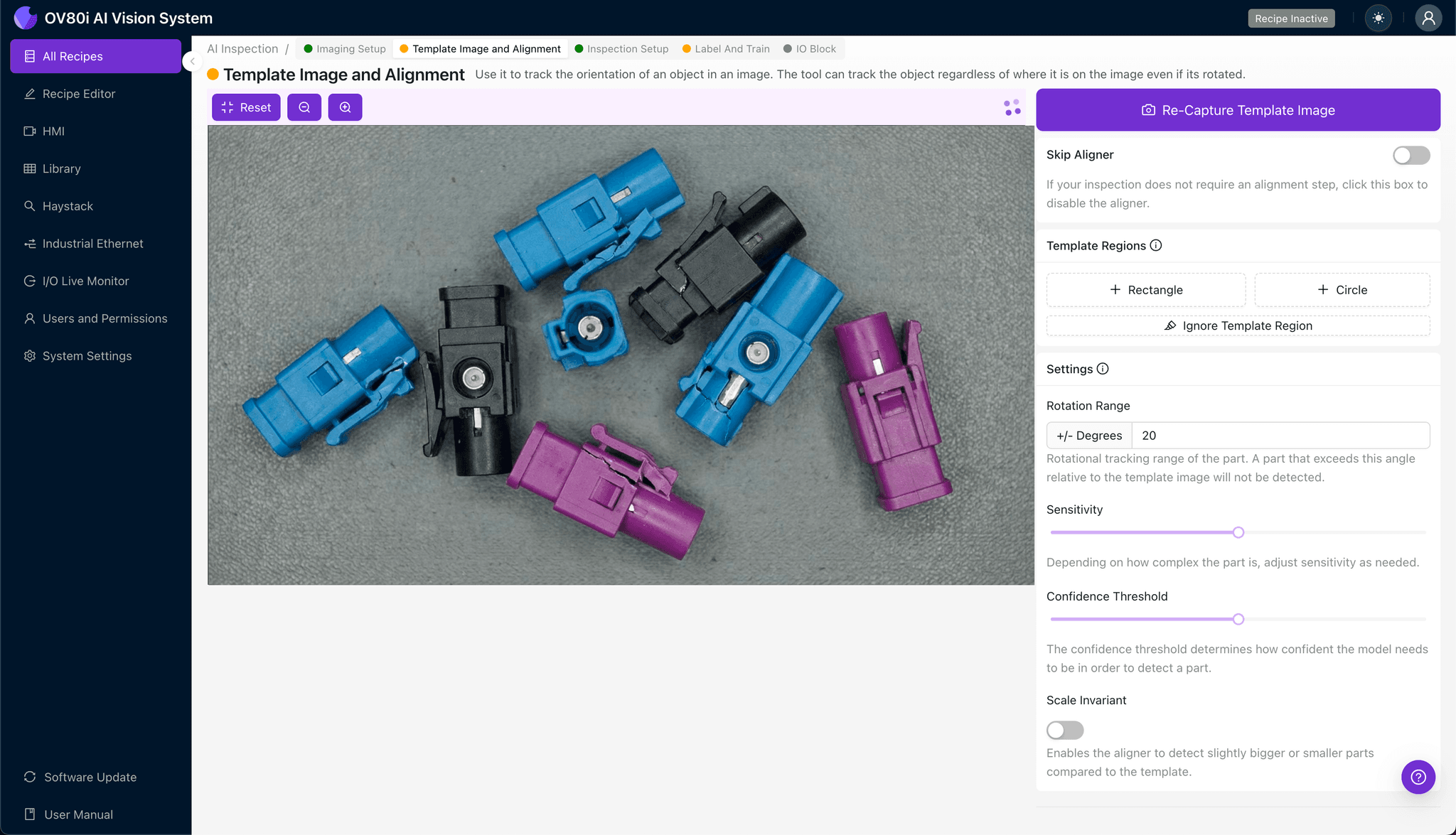Open the purple help question-mark button
Image resolution: width=1456 pixels, height=835 pixels.
pos(1418,777)
